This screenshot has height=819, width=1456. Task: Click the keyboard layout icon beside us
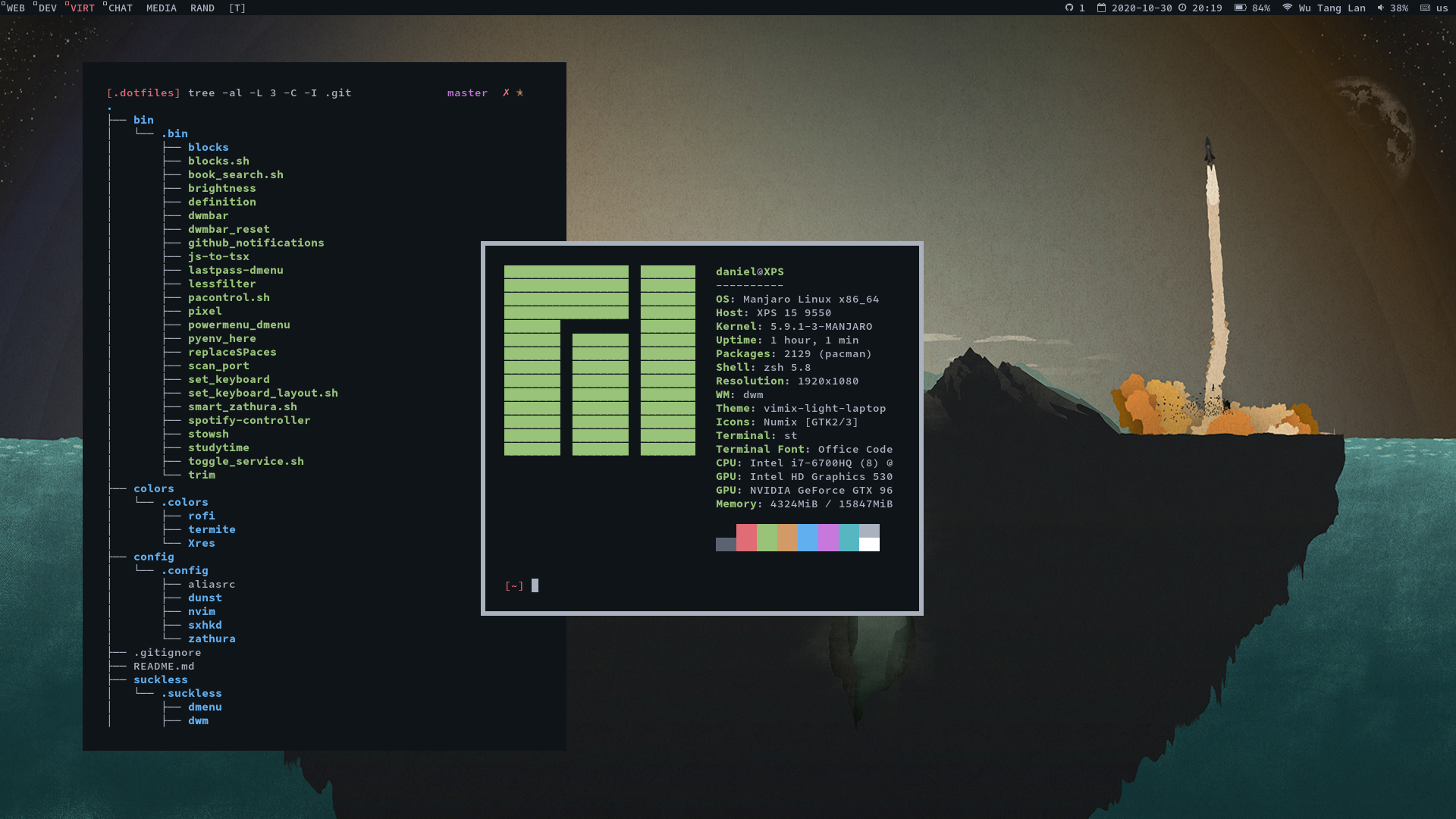coord(1425,8)
